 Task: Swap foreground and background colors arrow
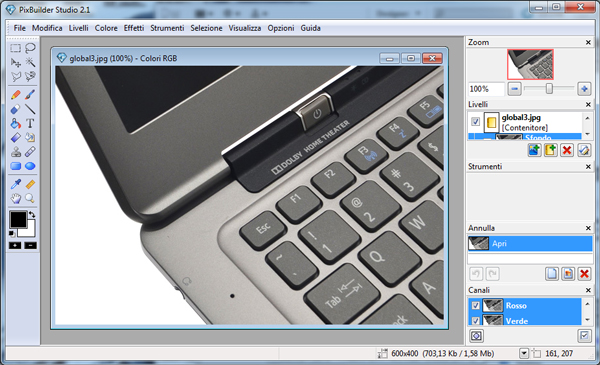[32, 215]
